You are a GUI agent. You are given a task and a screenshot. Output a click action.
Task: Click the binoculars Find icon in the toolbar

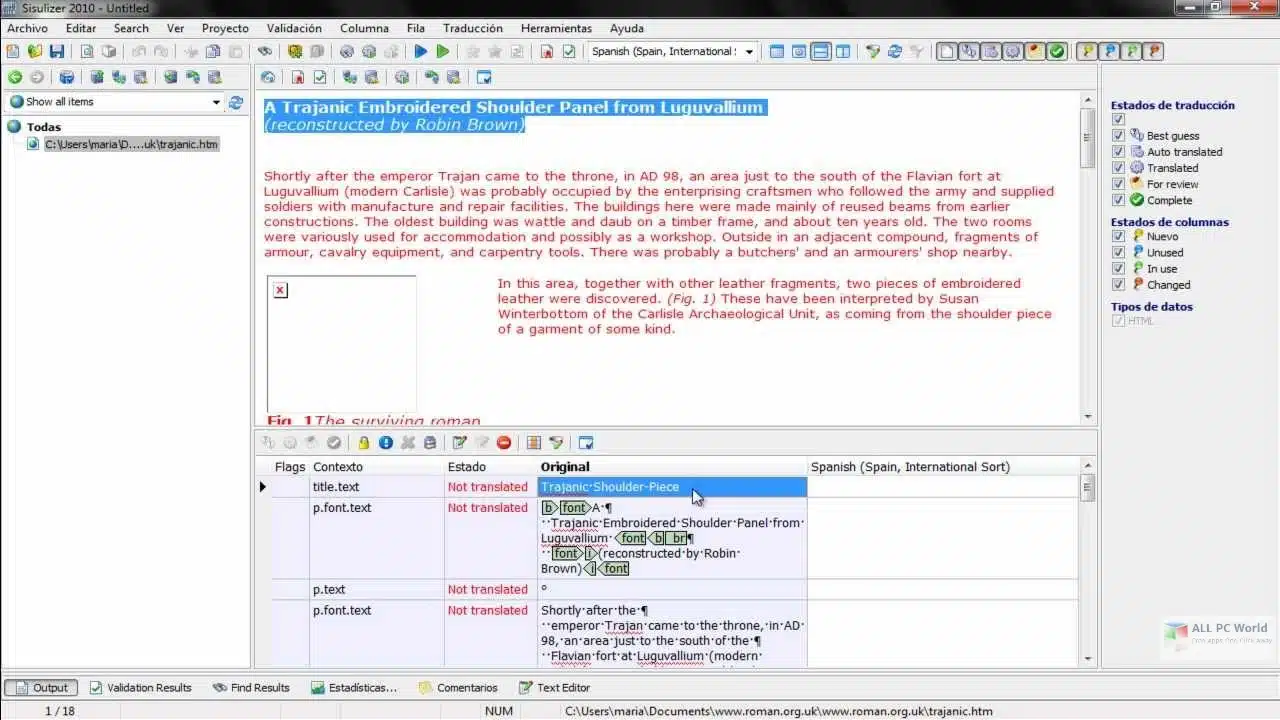click(x=264, y=51)
